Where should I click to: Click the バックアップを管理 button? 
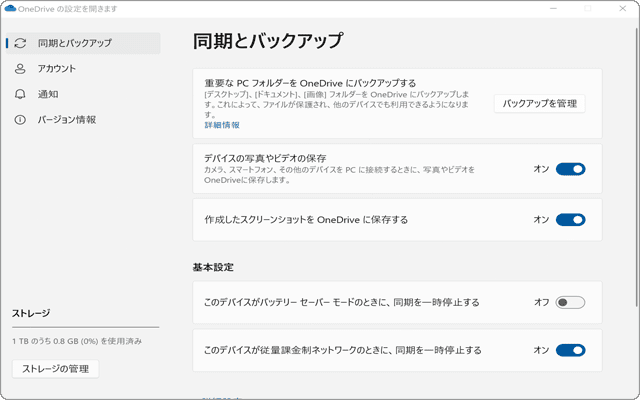point(540,104)
